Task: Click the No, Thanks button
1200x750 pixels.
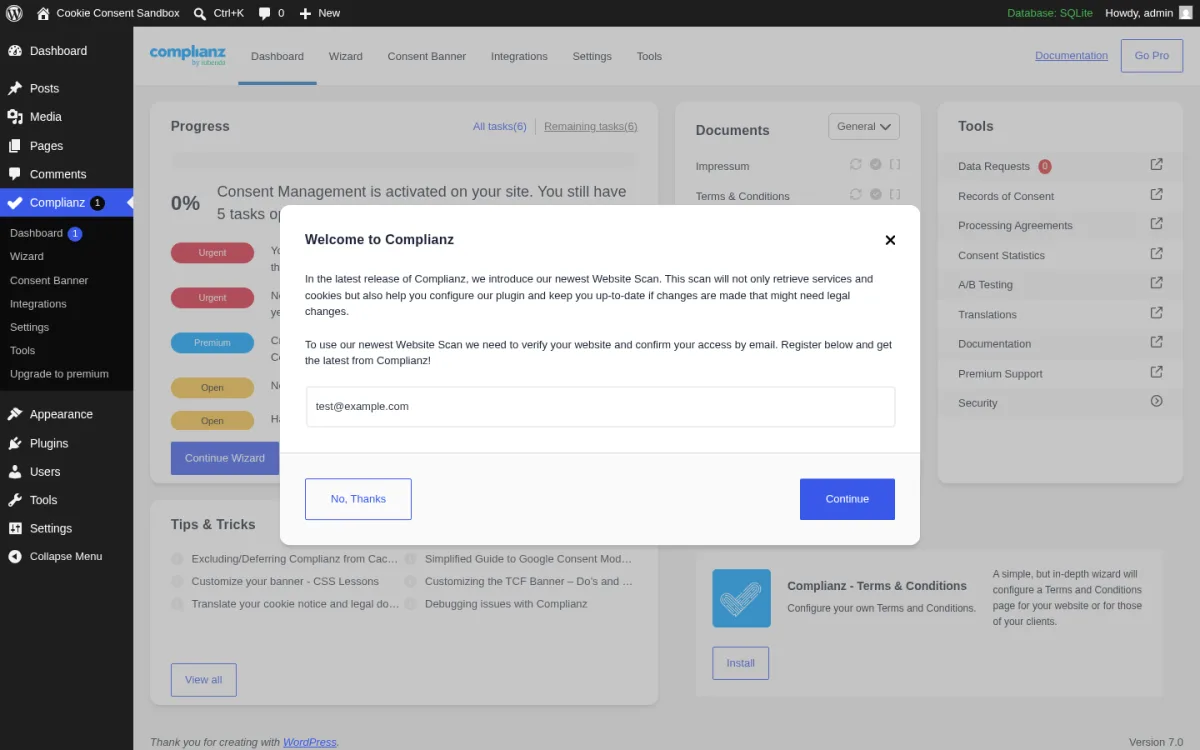Action: pyautogui.click(x=358, y=499)
